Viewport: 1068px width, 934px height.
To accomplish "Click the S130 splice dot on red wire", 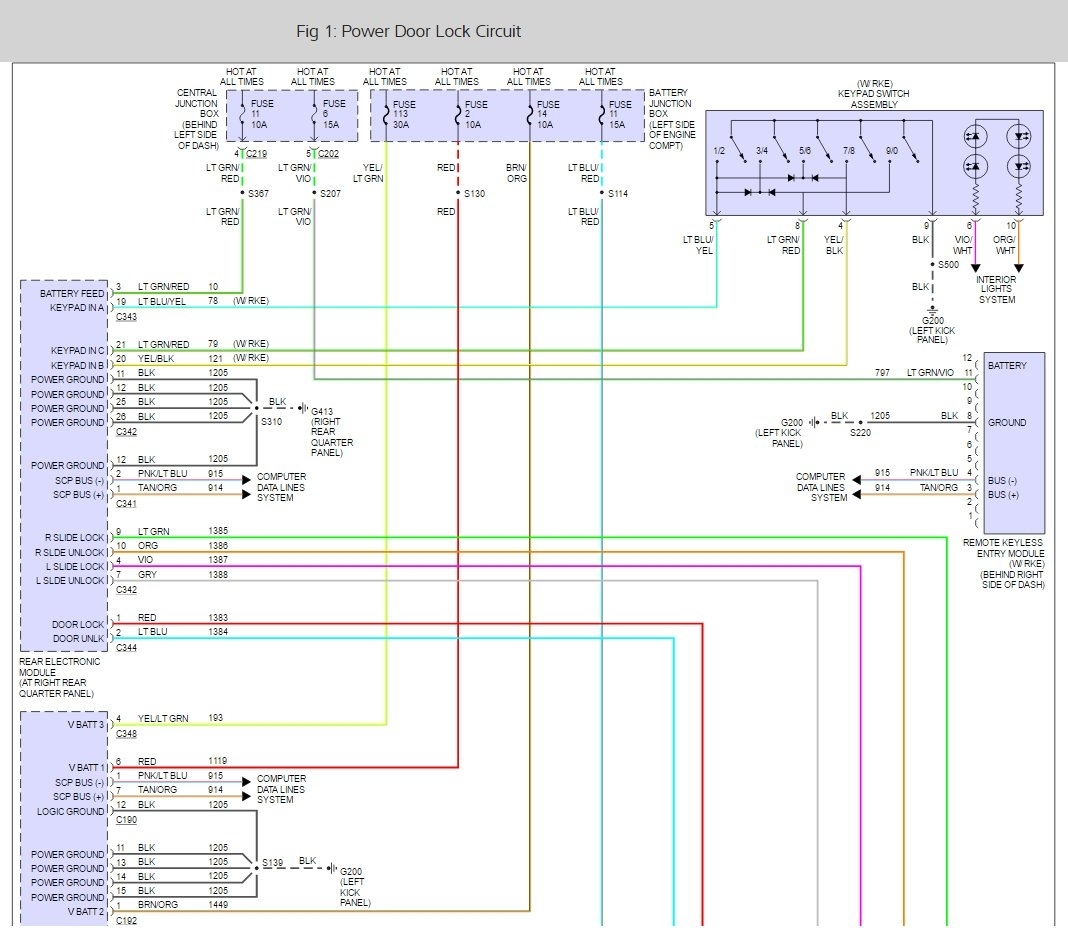I will point(458,193).
